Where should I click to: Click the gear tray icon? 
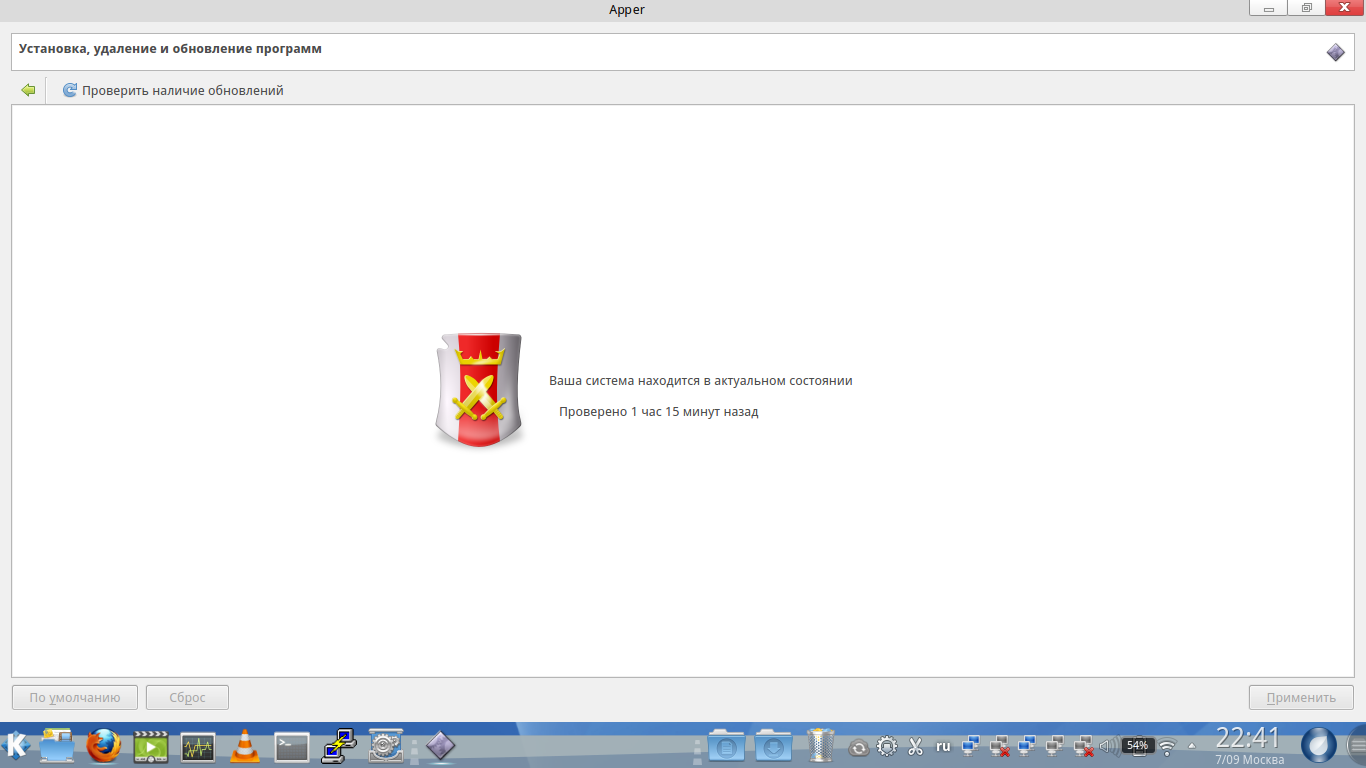point(887,746)
